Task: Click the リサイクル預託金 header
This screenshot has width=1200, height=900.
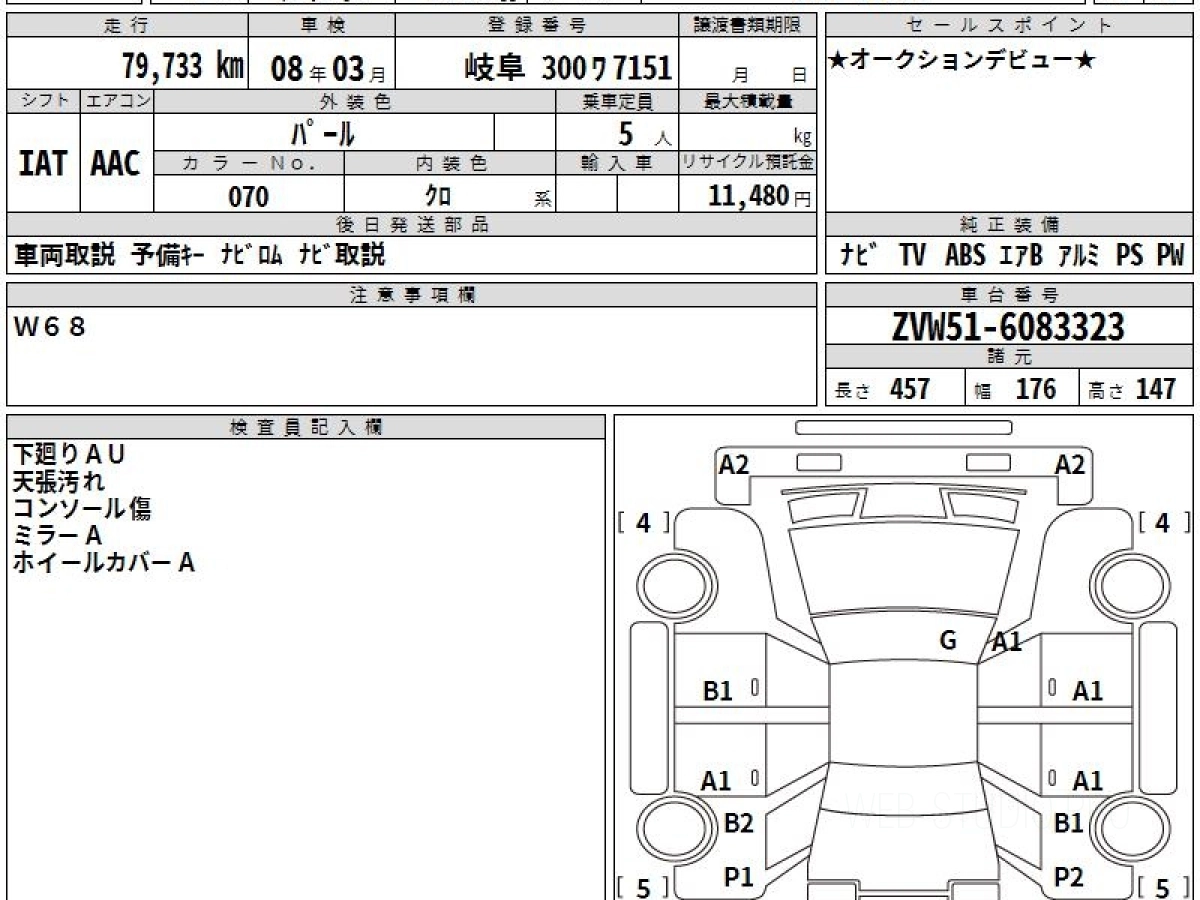Action: (x=748, y=163)
